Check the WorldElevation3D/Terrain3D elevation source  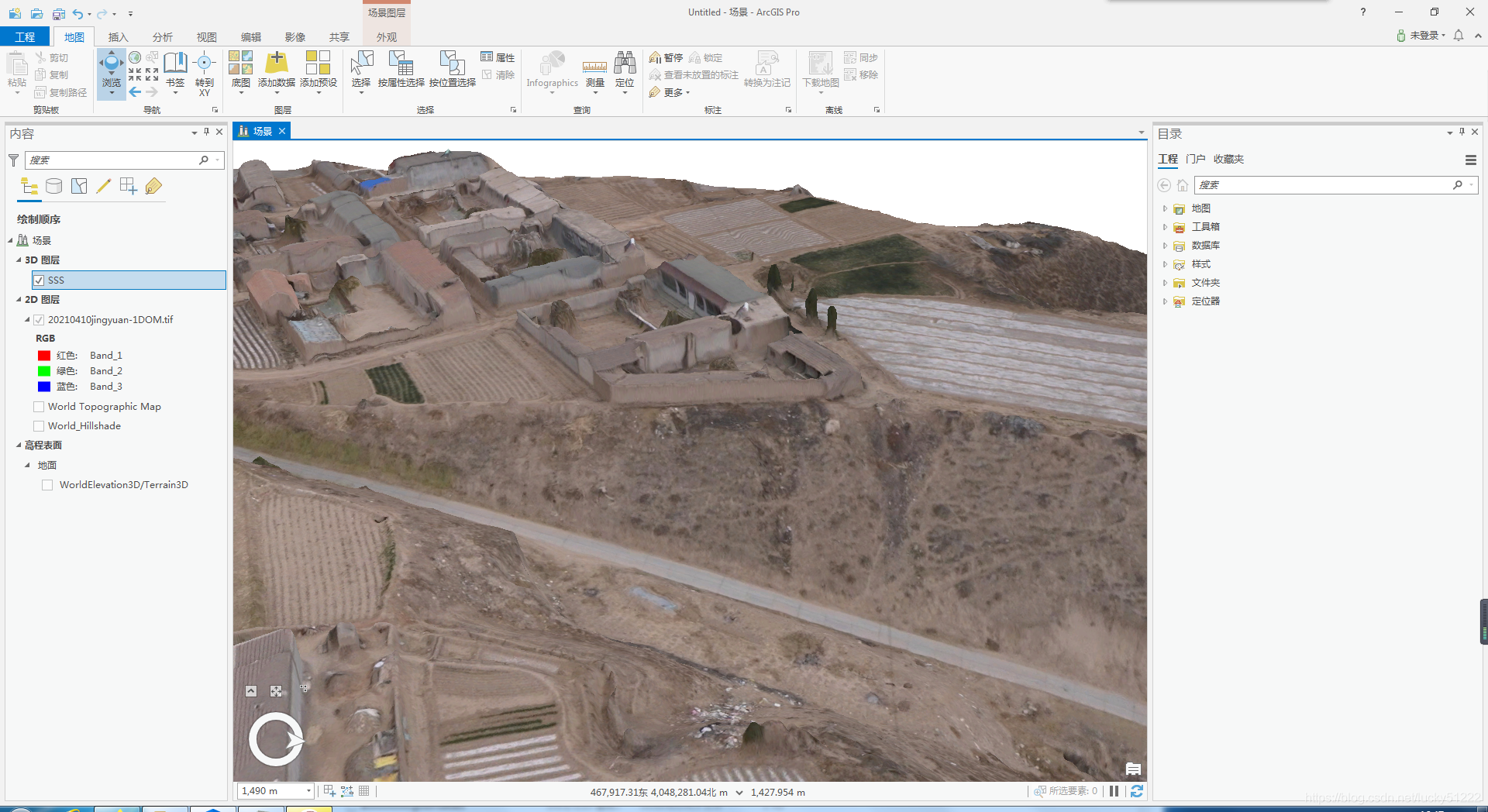[47, 485]
